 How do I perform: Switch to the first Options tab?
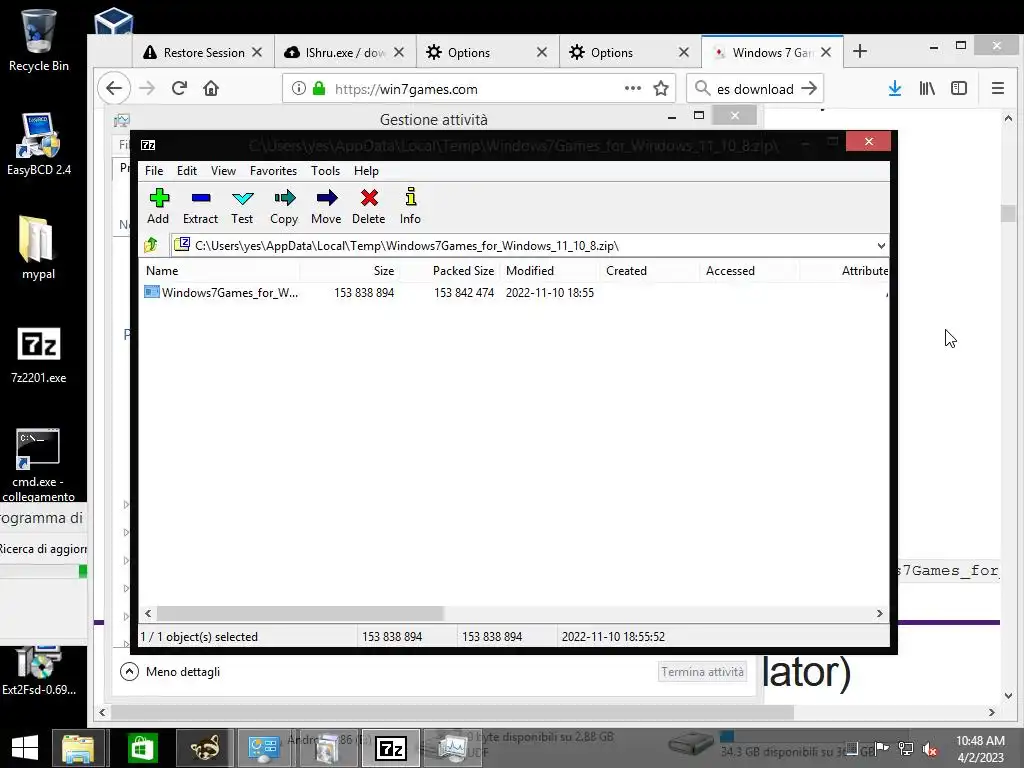coord(487,52)
